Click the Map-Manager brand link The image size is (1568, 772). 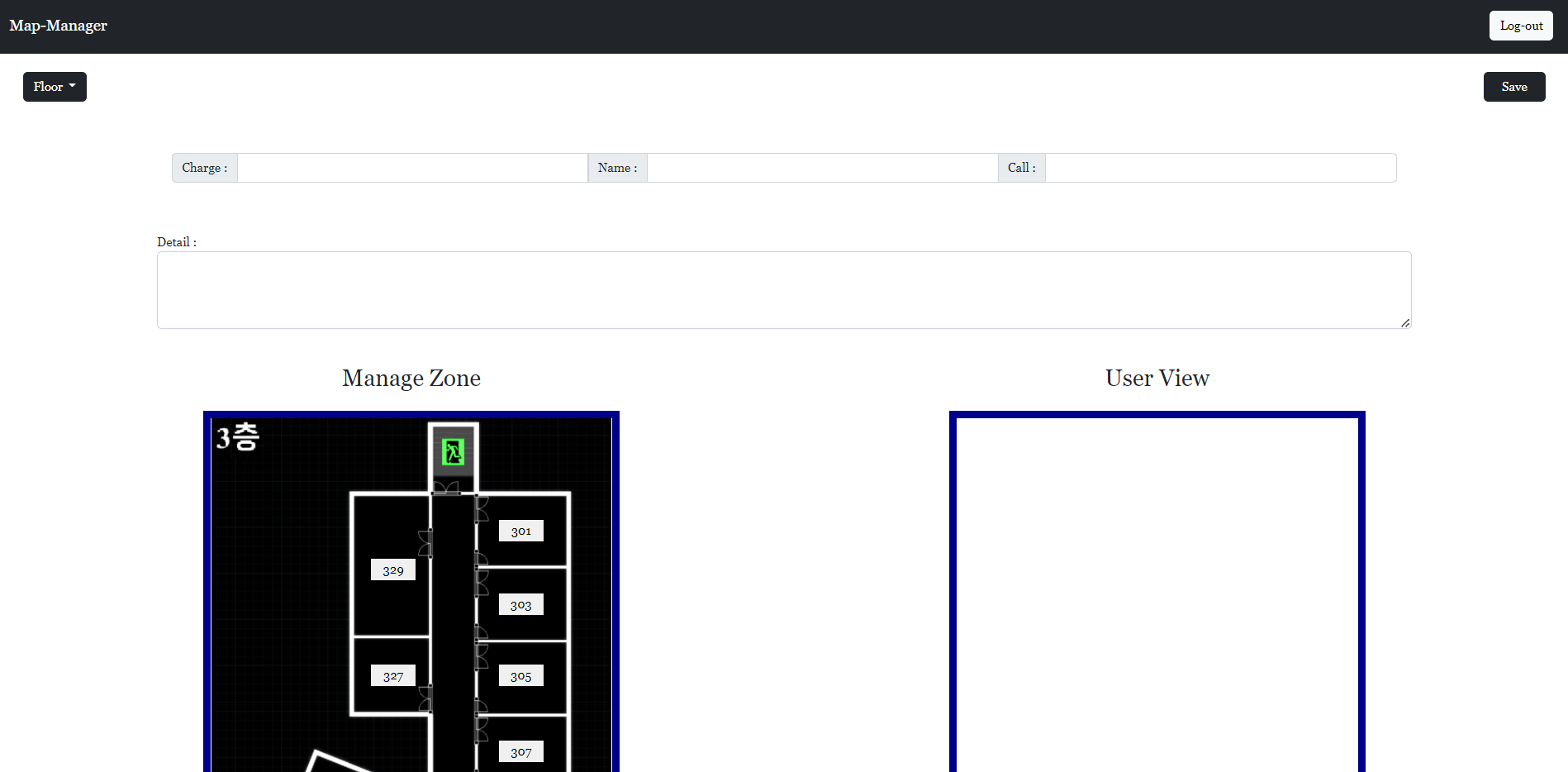click(59, 26)
